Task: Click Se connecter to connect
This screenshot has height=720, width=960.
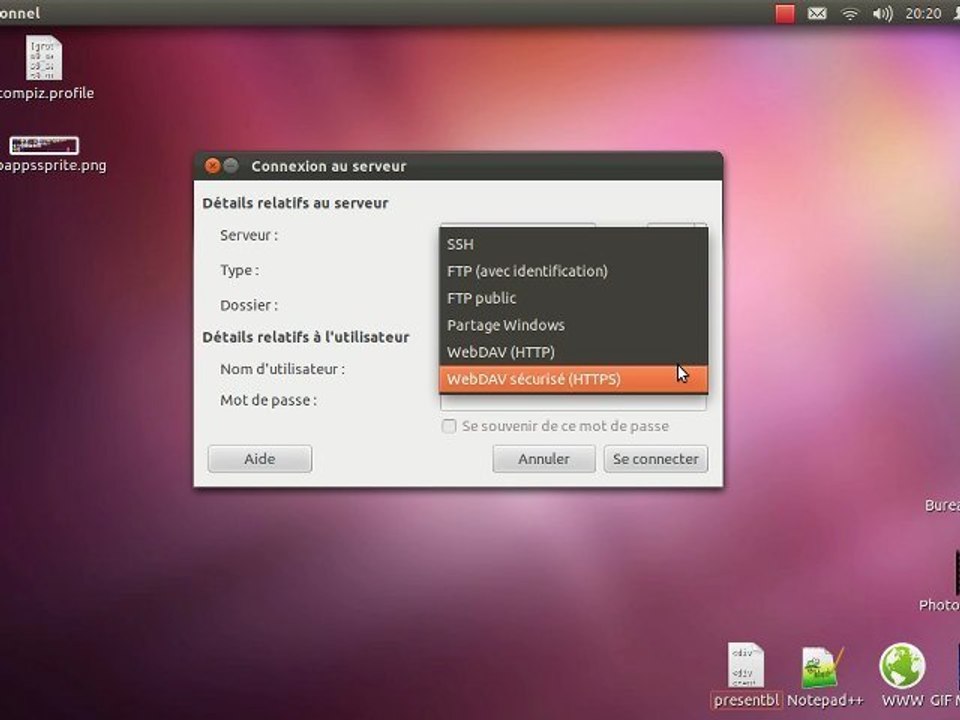Action: [x=656, y=459]
